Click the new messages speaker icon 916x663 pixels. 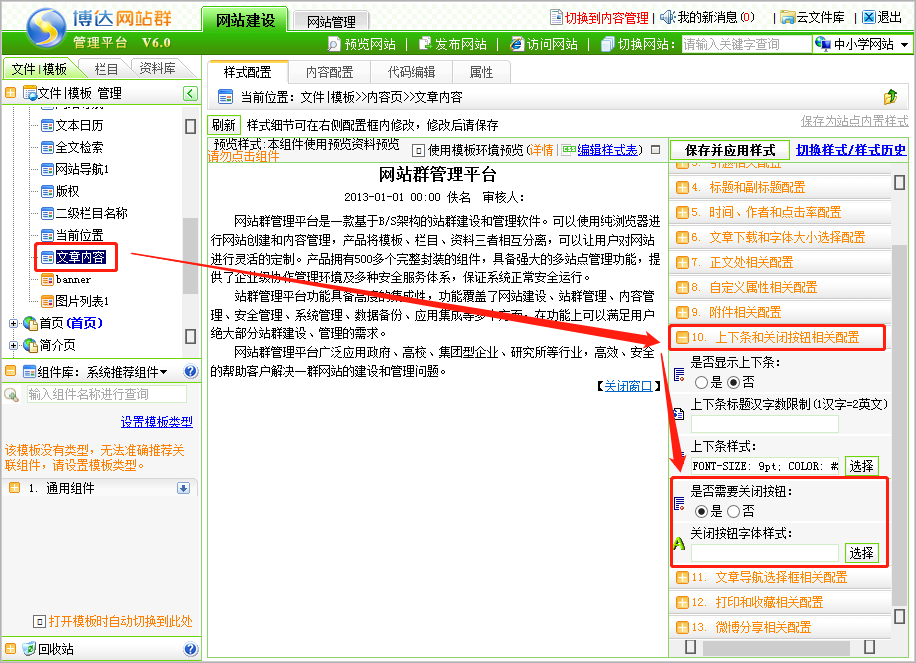[x=668, y=17]
